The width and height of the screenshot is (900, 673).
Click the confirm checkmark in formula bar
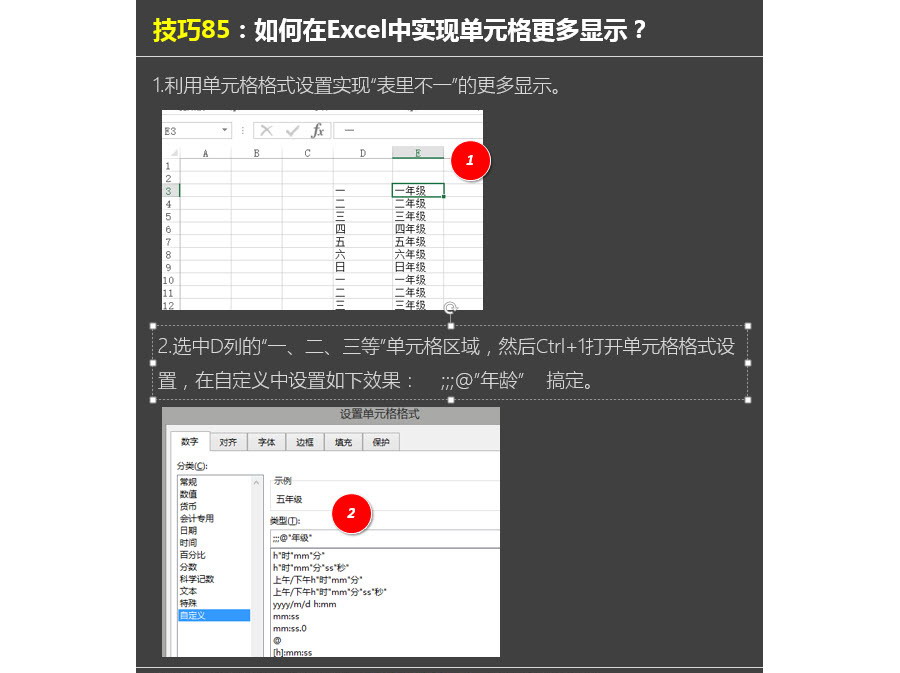(x=292, y=131)
